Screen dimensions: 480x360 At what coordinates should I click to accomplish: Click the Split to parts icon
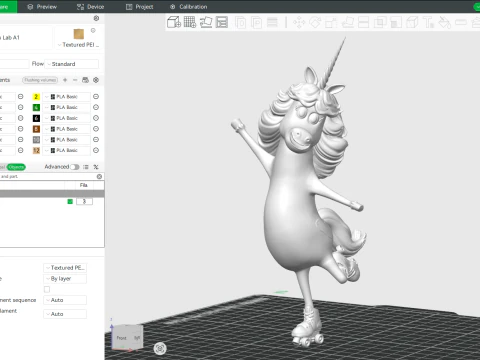coord(256,23)
